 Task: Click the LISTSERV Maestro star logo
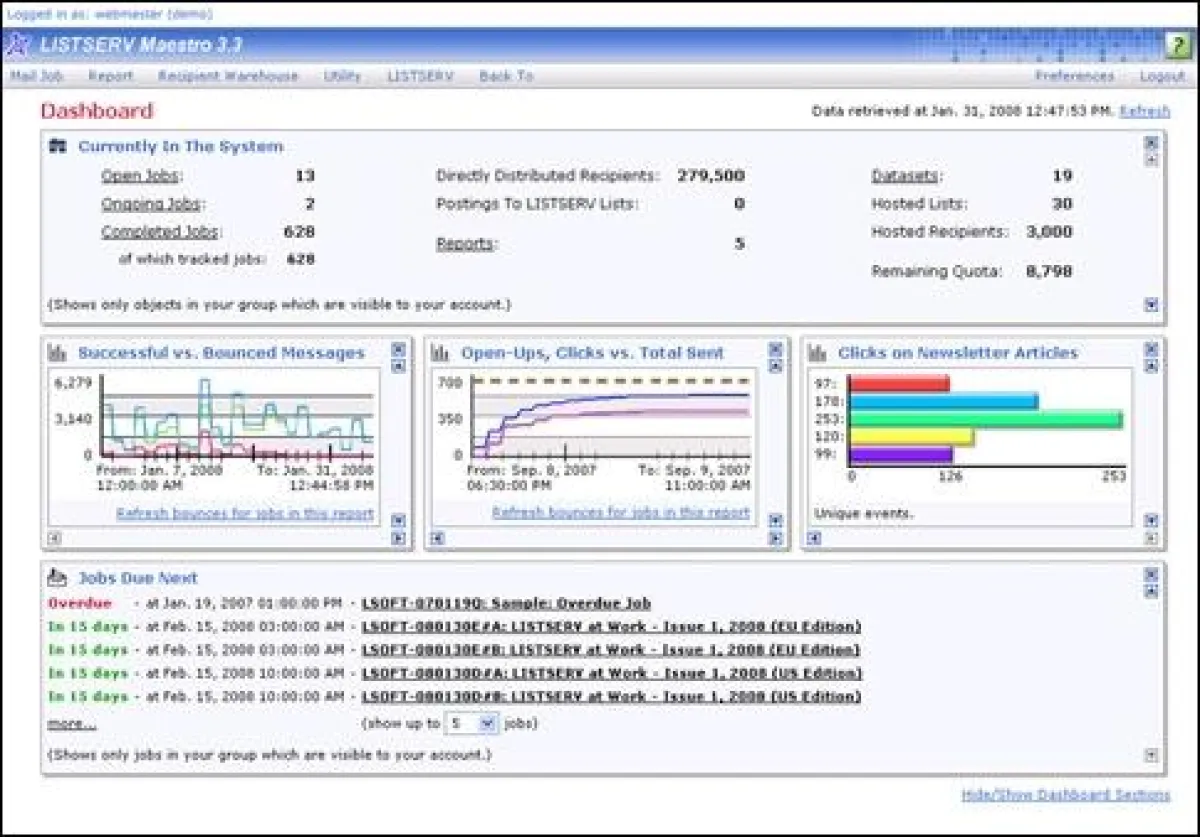pos(19,46)
